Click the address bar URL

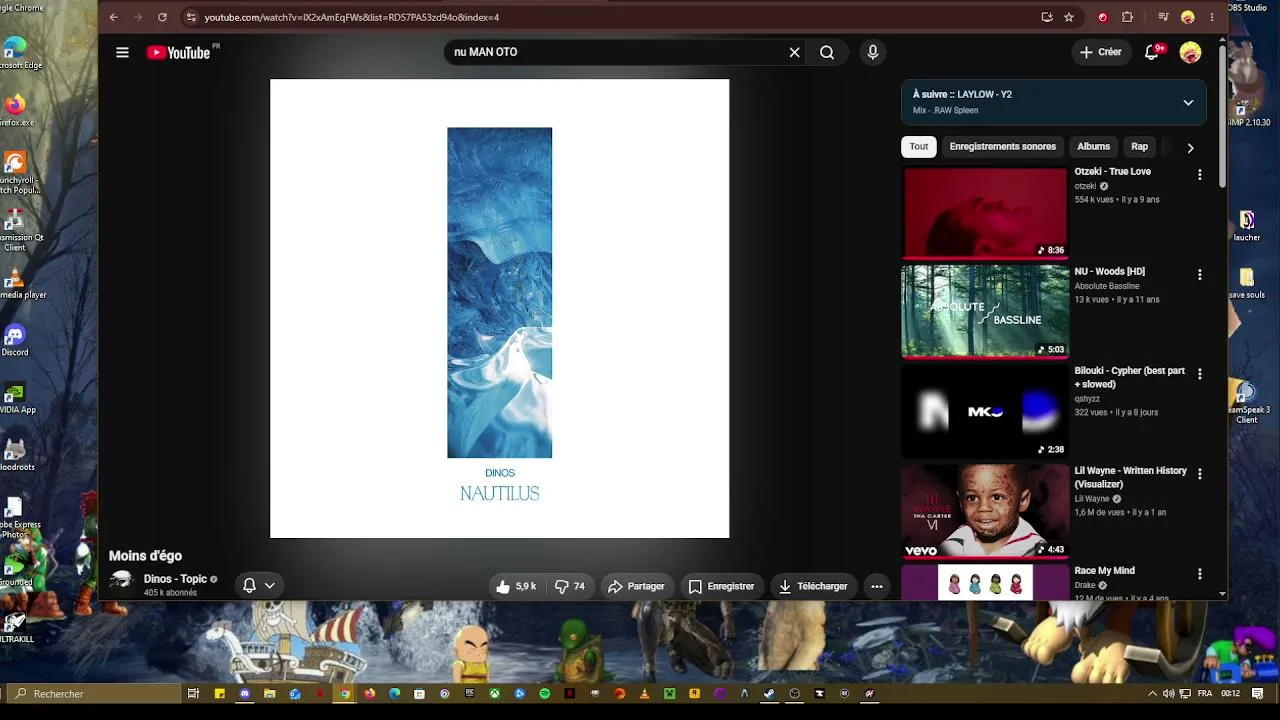352,17
